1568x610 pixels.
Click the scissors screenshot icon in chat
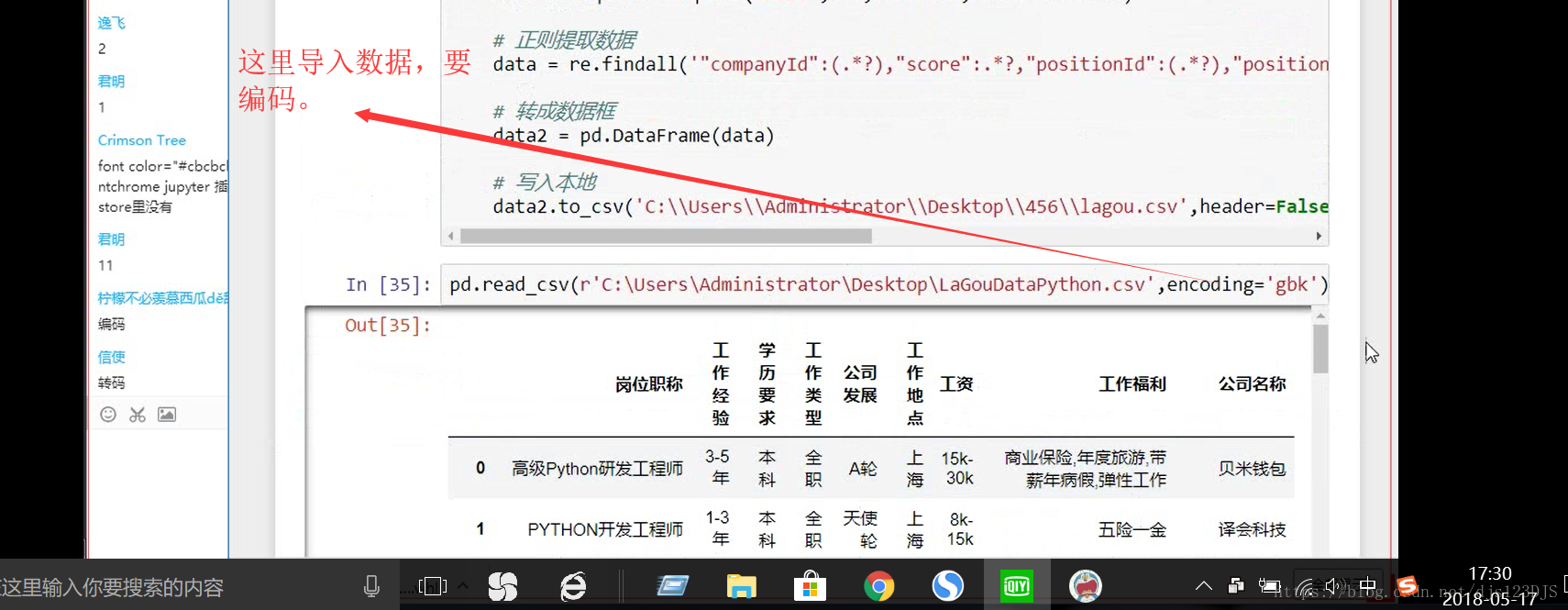point(138,415)
